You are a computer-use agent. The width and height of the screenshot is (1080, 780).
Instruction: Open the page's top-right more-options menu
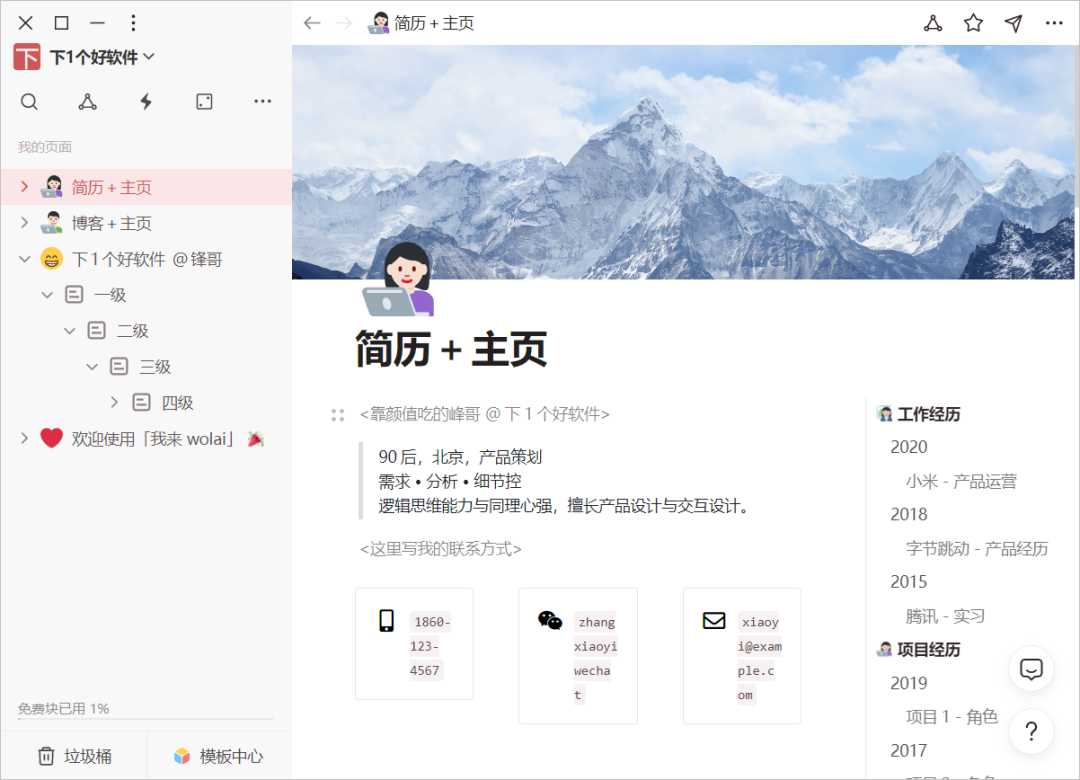1054,23
